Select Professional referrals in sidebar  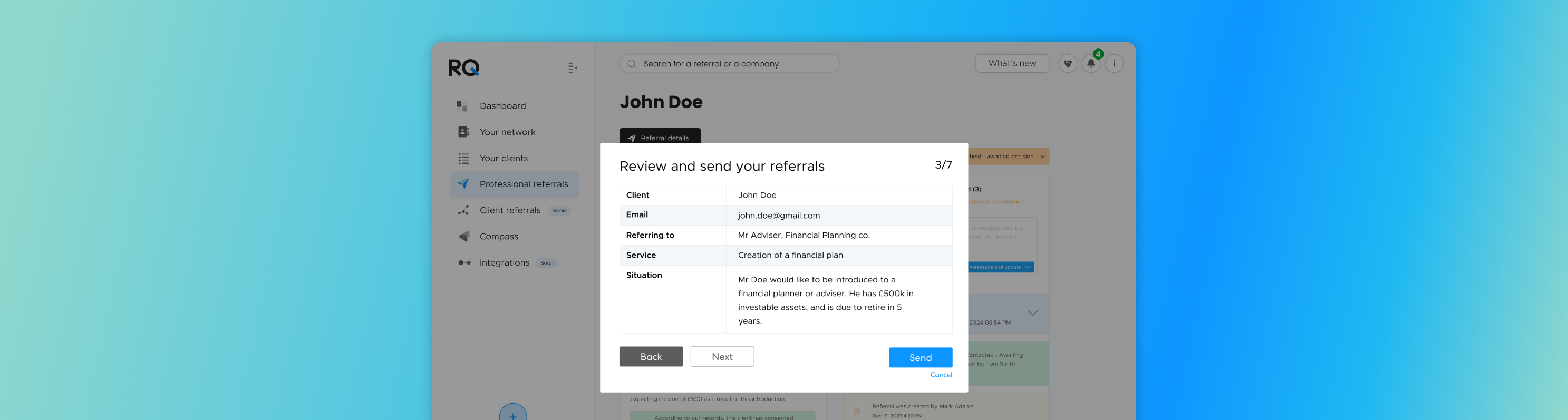tap(515, 184)
